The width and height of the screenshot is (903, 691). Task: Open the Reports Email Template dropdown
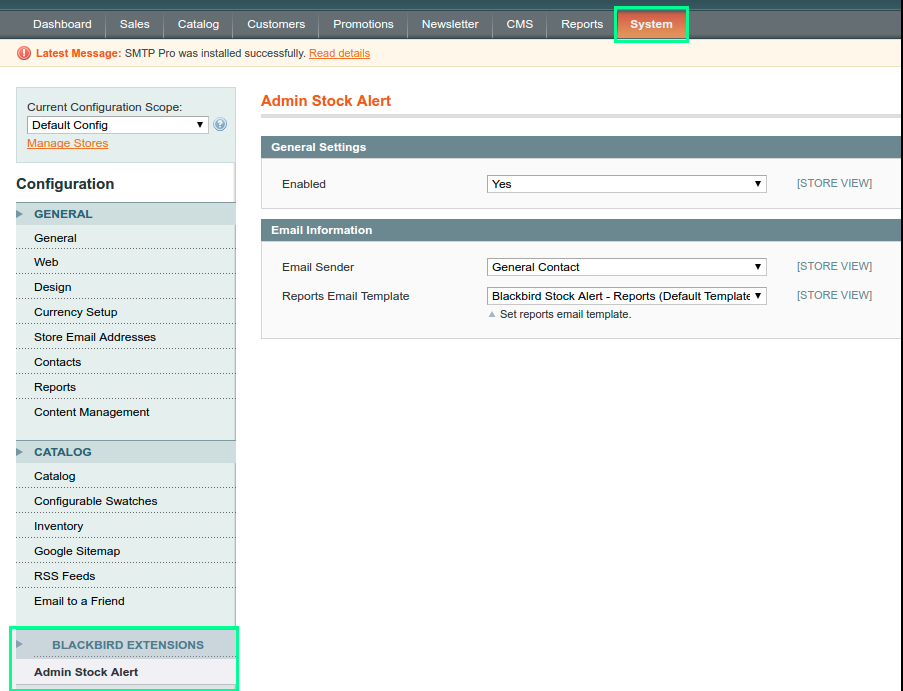coord(627,296)
